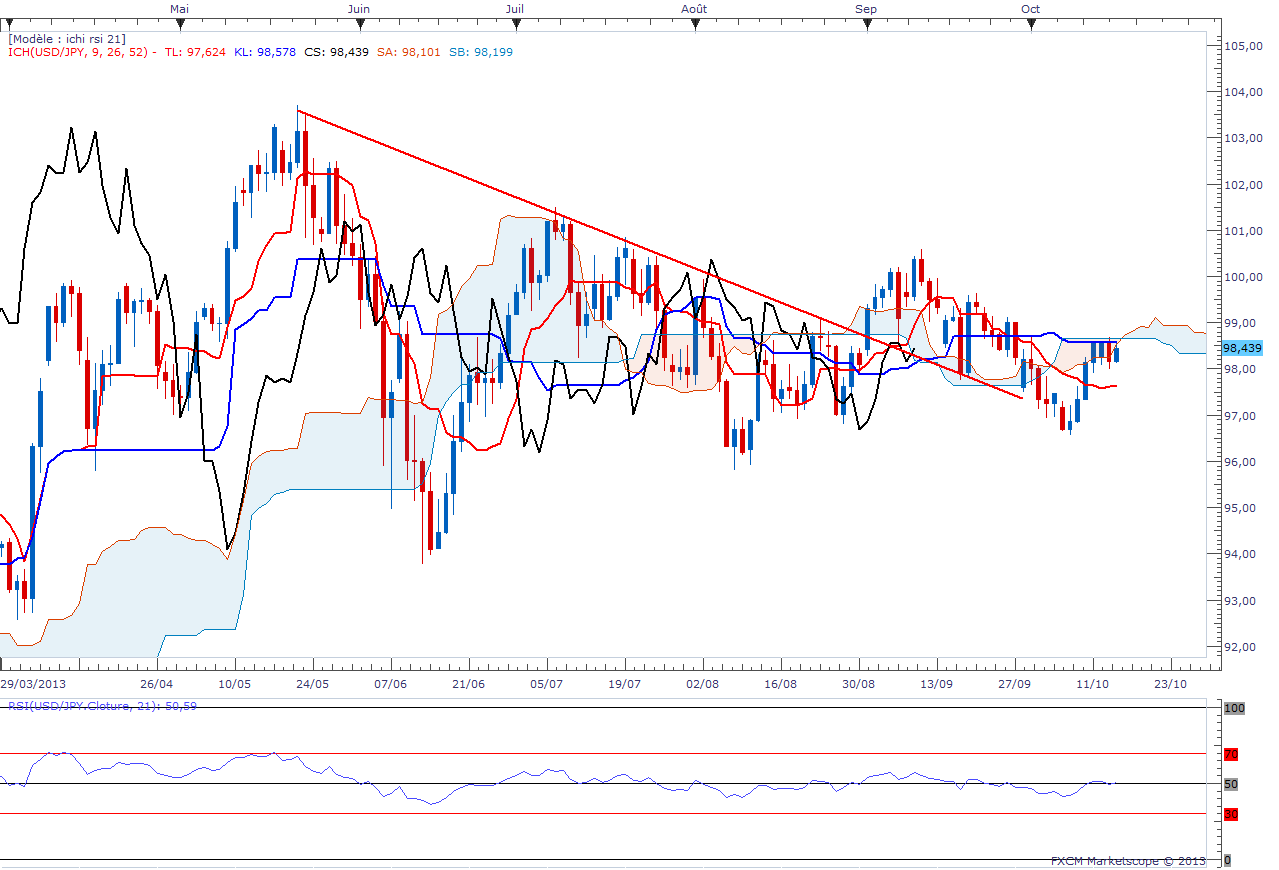Click the Mai month marker triangle
Screen dimensions: 1279x870
(x=180, y=24)
